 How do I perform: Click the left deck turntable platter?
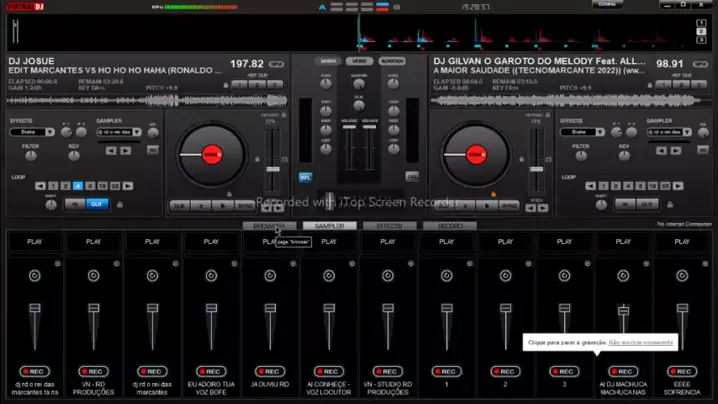tap(211, 153)
